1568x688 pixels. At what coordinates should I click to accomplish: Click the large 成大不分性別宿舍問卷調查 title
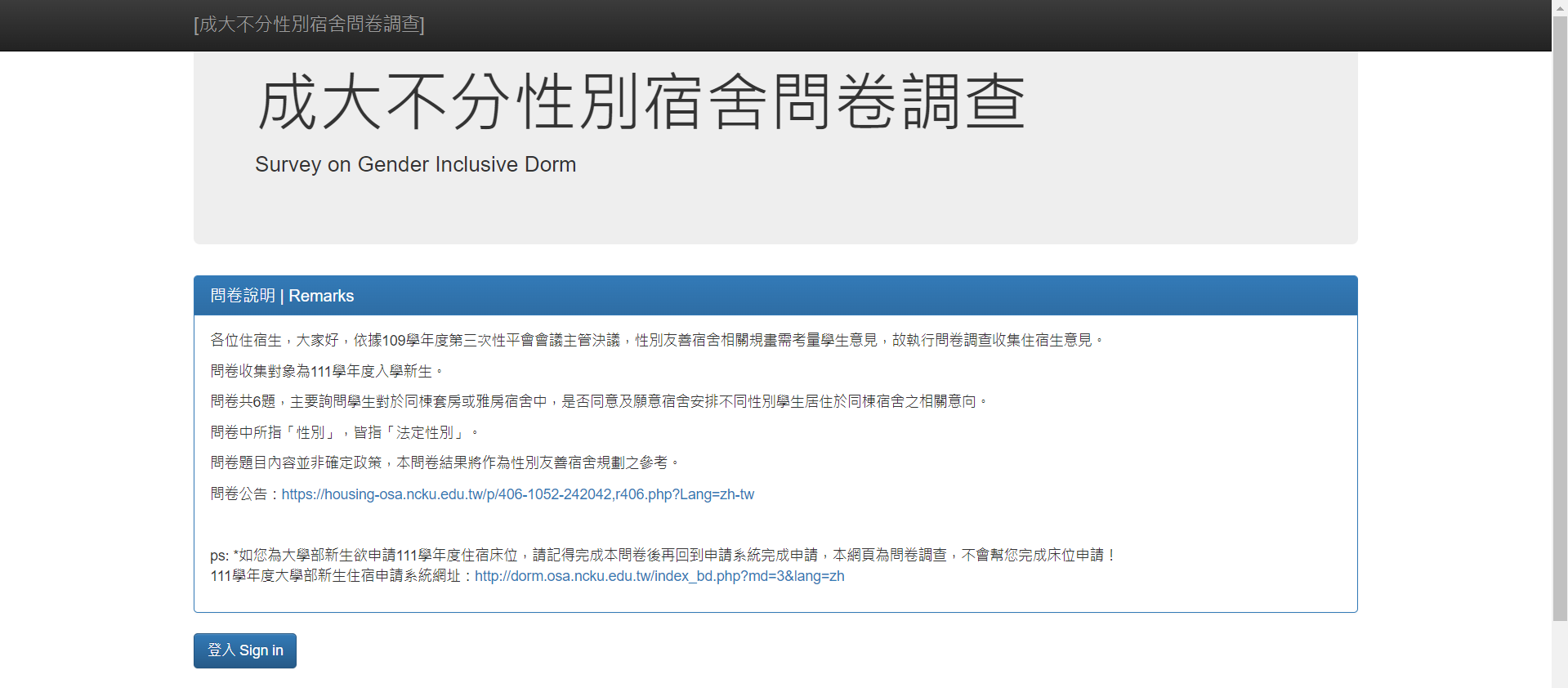click(641, 101)
